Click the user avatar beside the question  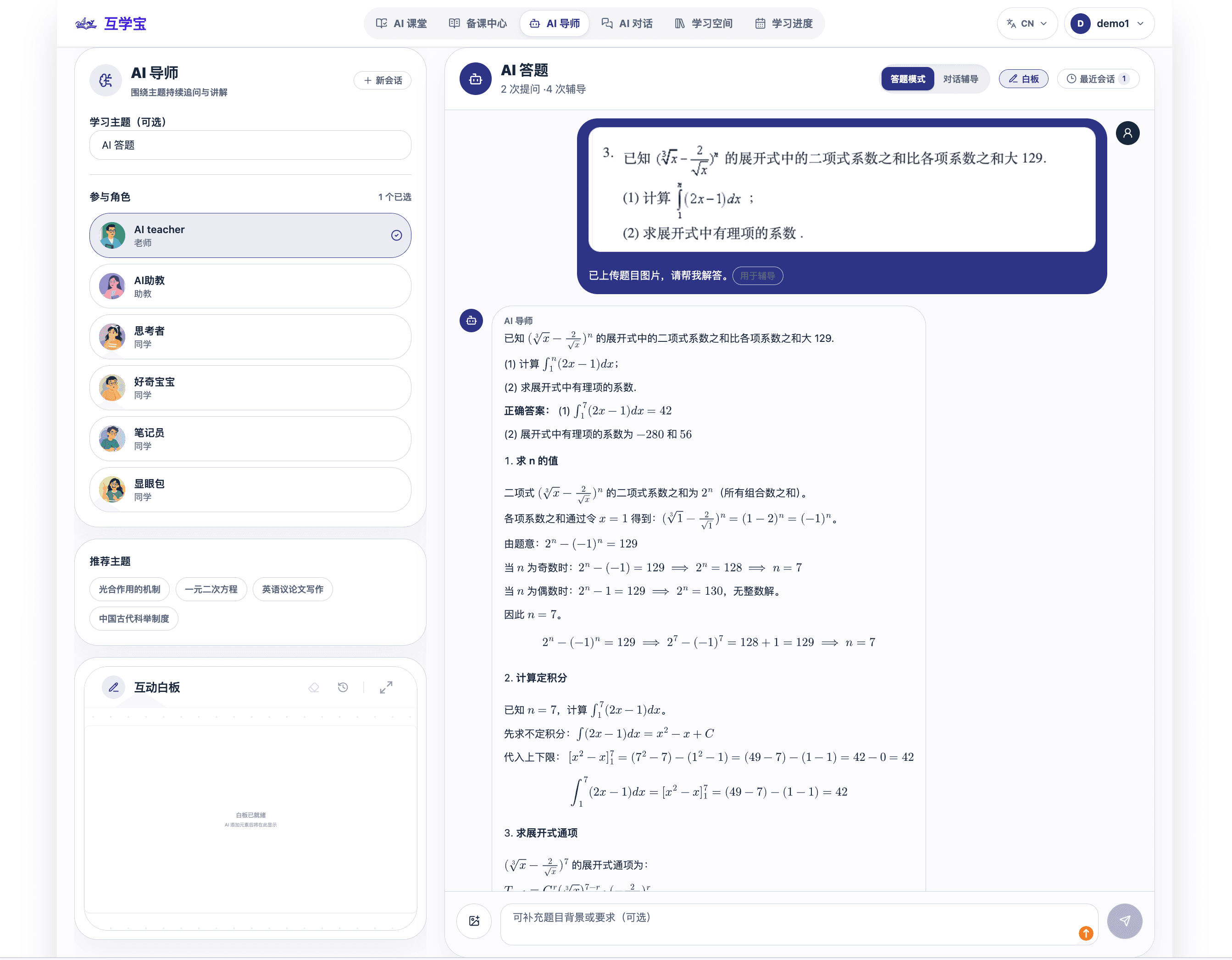(1127, 133)
